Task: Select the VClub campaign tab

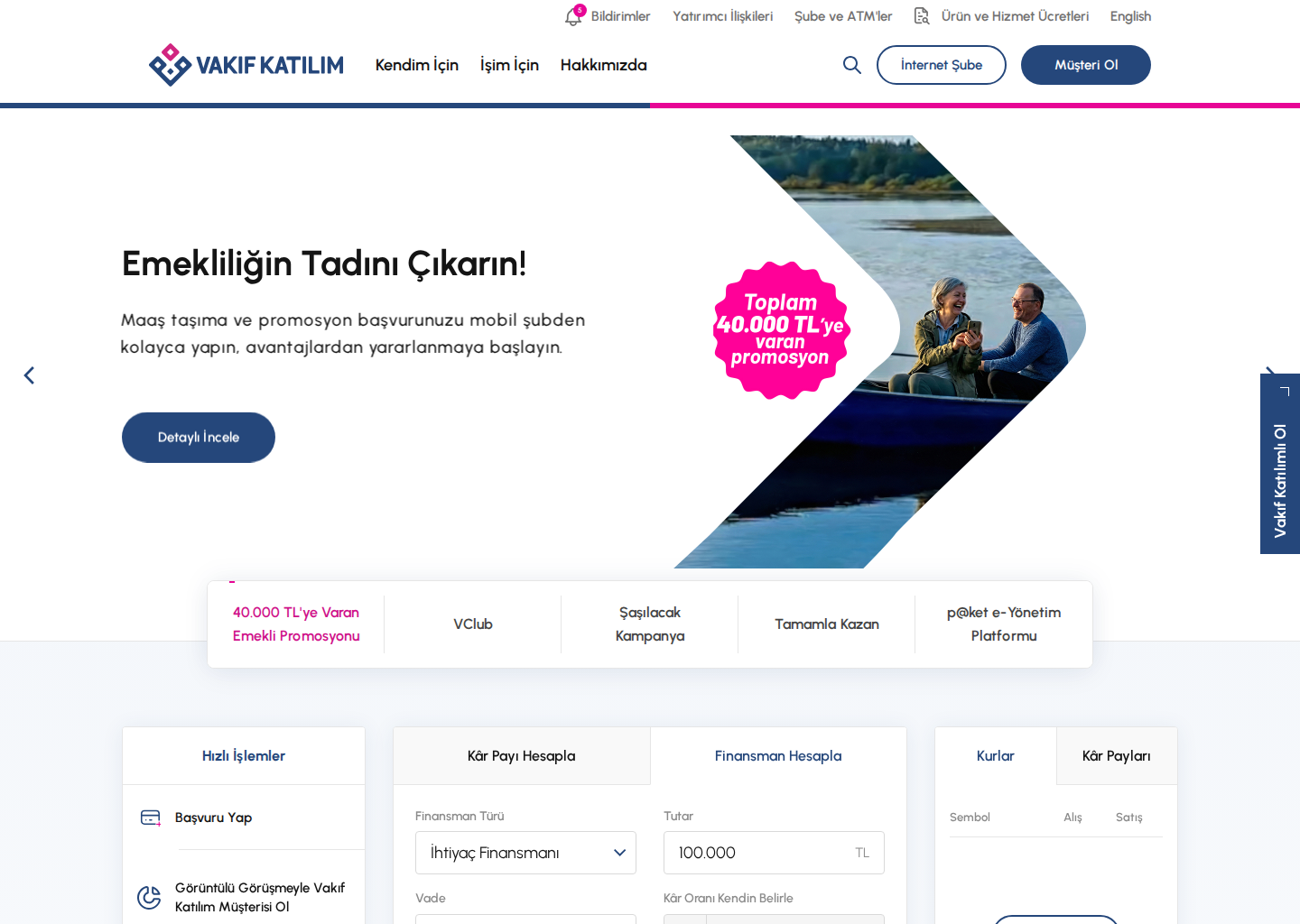Action: (473, 624)
